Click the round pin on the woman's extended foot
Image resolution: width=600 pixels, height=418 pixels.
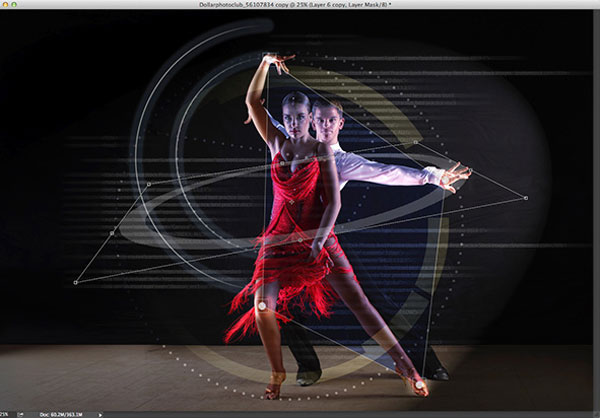pyautogui.click(x=420, y=385)
